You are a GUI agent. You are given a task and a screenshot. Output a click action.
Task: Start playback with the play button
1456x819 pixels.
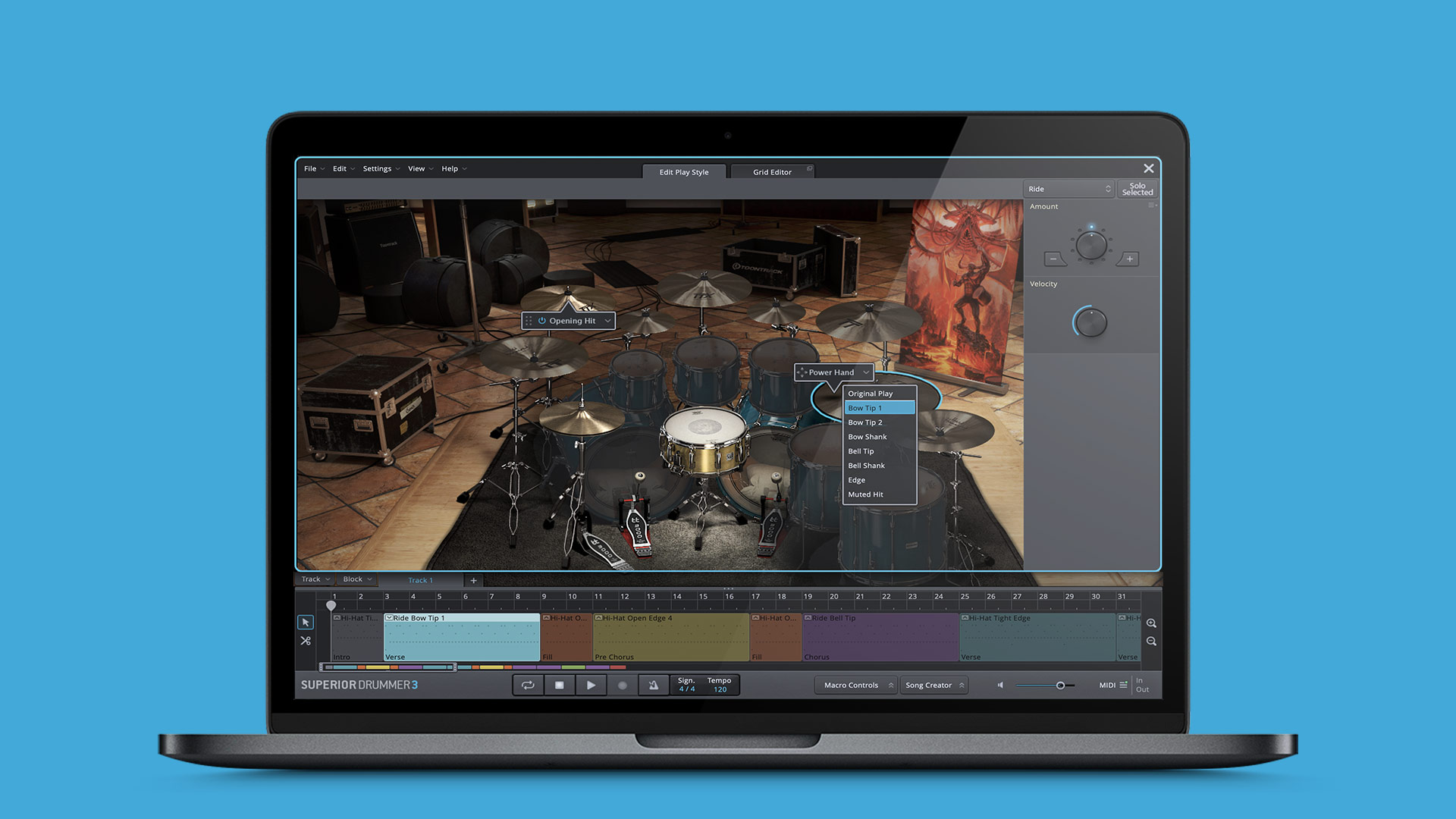click(591, 685)
